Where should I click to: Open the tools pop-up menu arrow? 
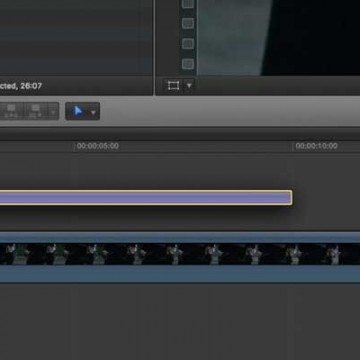[93, 112]
